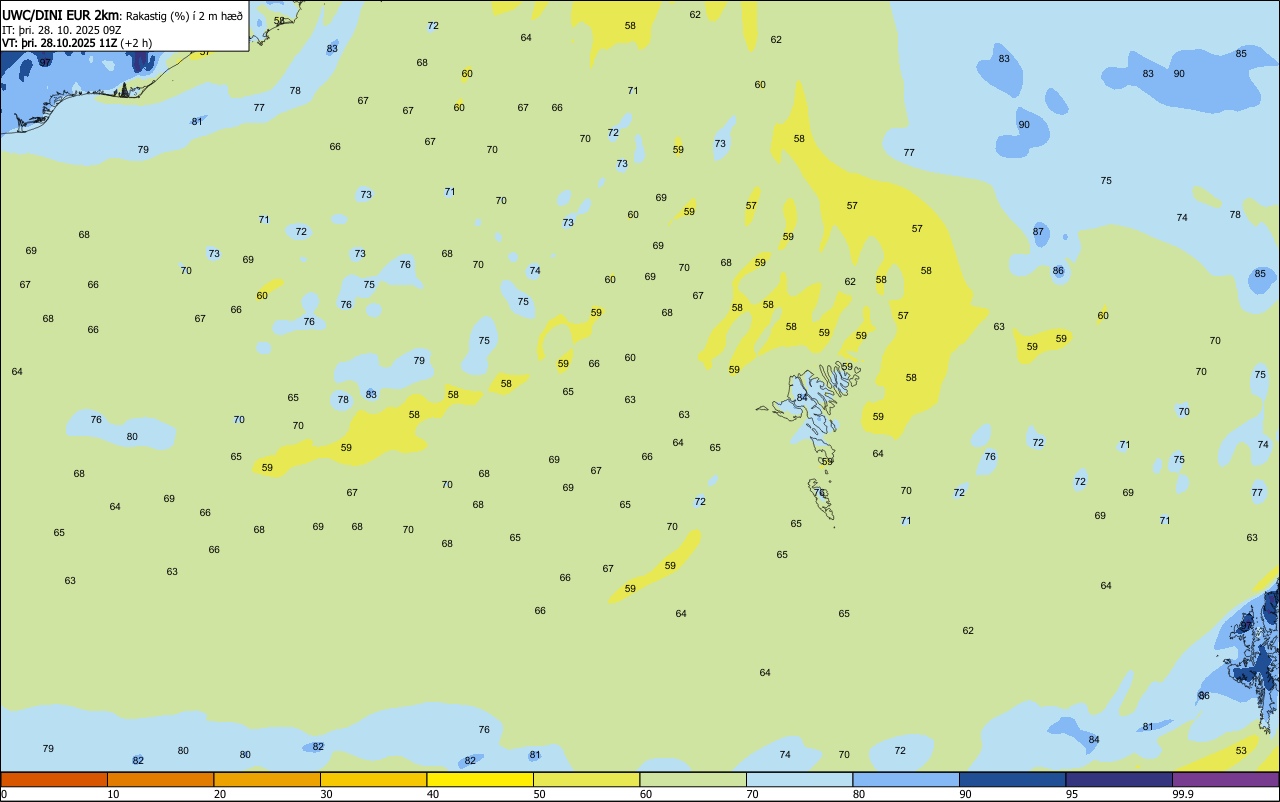
Task: Select the medium blue 80–90 legend segment
Action: [x=906, y=779]
